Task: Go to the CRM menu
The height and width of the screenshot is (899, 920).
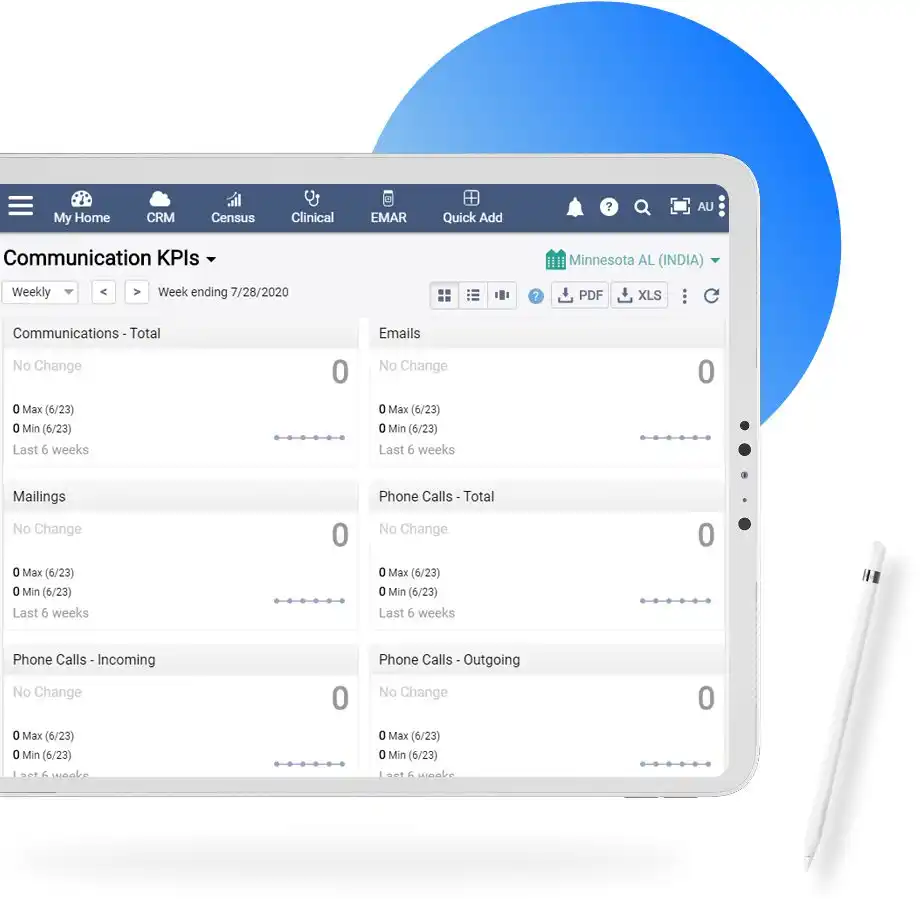Action: click(160, 207)
